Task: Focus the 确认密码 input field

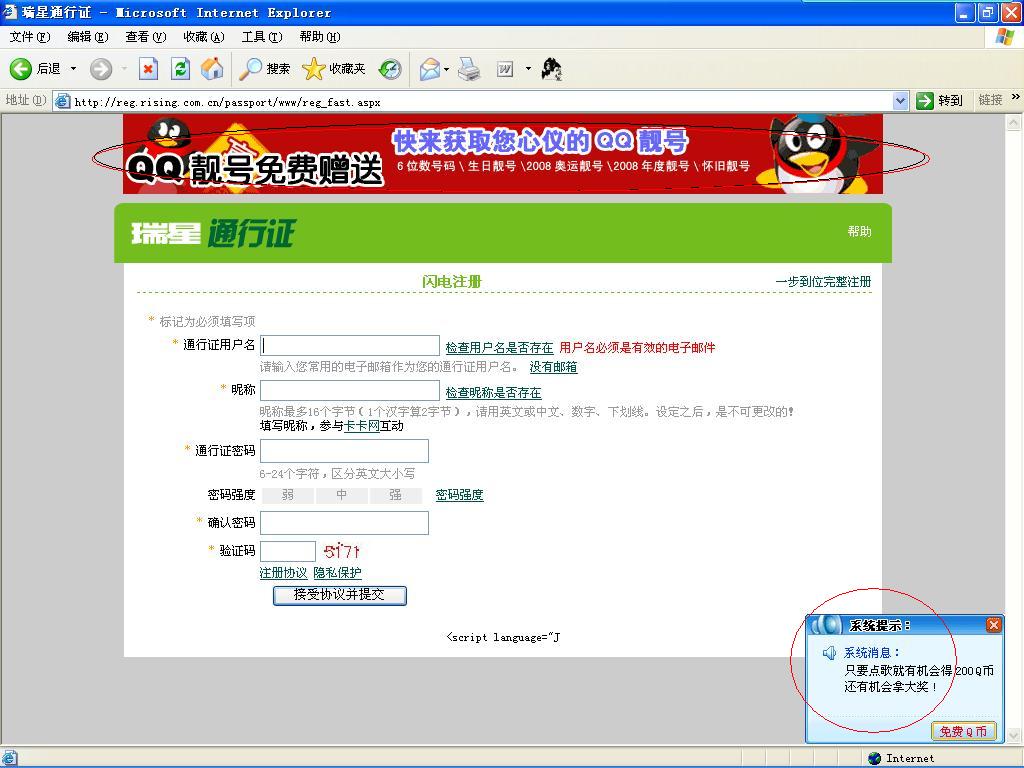Action: tap(344, 523)
